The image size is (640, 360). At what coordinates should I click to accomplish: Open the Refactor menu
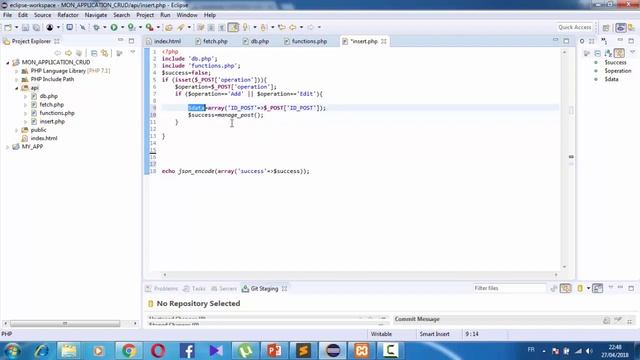[68, 15]
